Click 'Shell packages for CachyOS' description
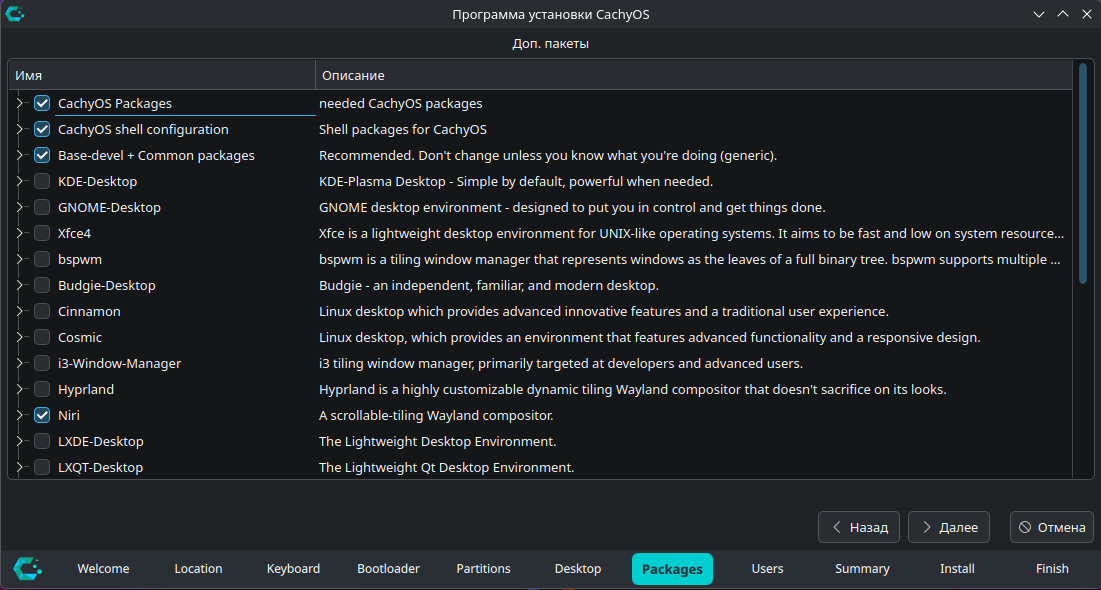 [x=402, y=129]
